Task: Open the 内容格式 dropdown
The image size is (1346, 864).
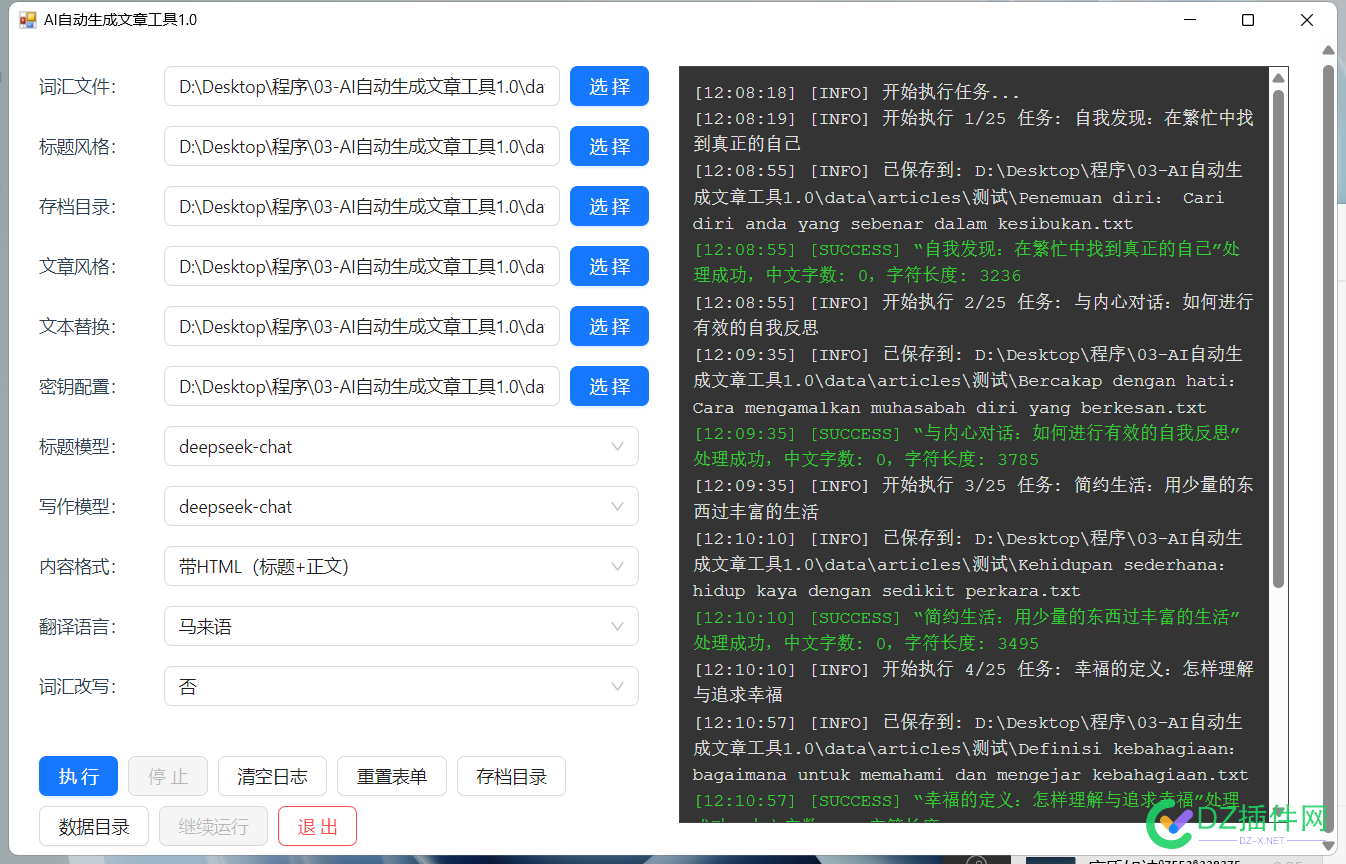Action: [401, 566]
